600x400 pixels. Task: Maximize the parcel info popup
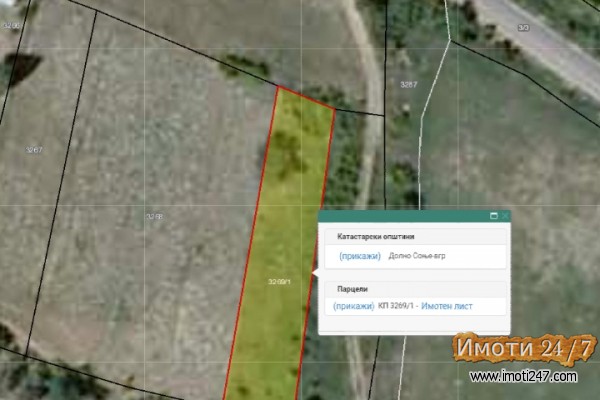[x=494, y=215]
